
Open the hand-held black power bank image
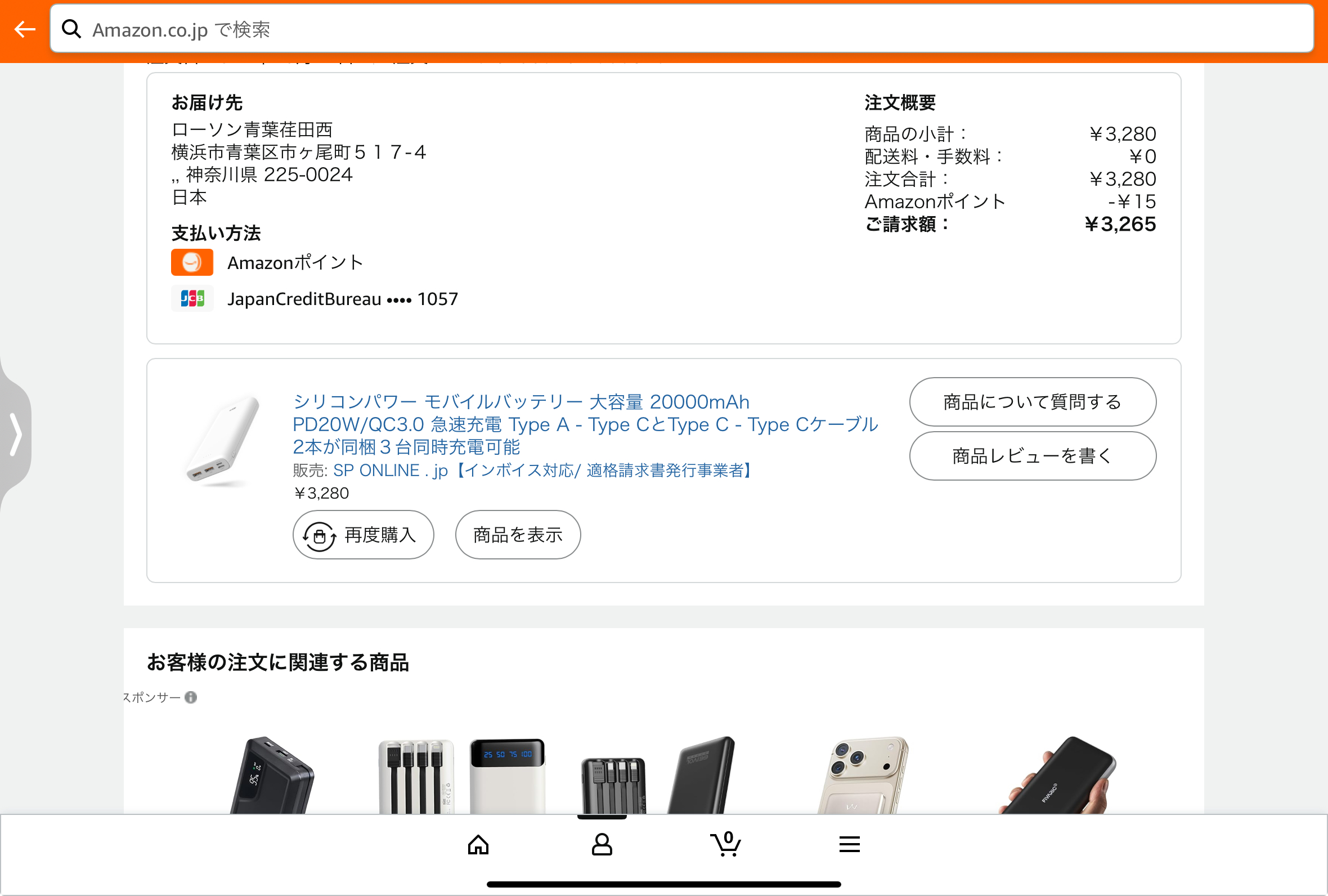click(1057, 775)
